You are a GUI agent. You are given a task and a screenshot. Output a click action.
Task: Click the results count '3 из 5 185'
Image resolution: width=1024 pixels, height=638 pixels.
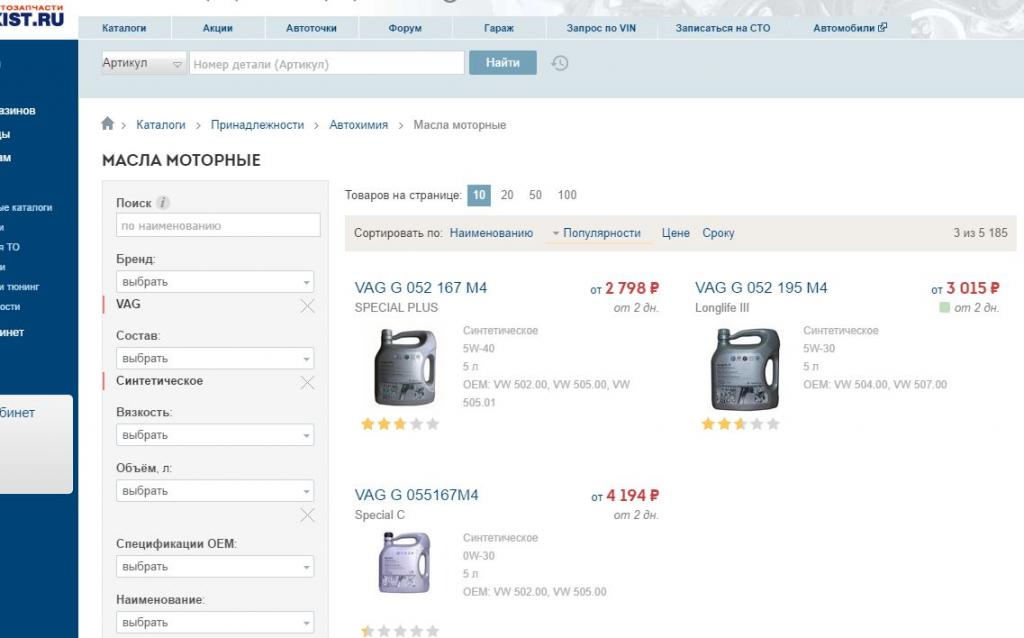point(980,232)
